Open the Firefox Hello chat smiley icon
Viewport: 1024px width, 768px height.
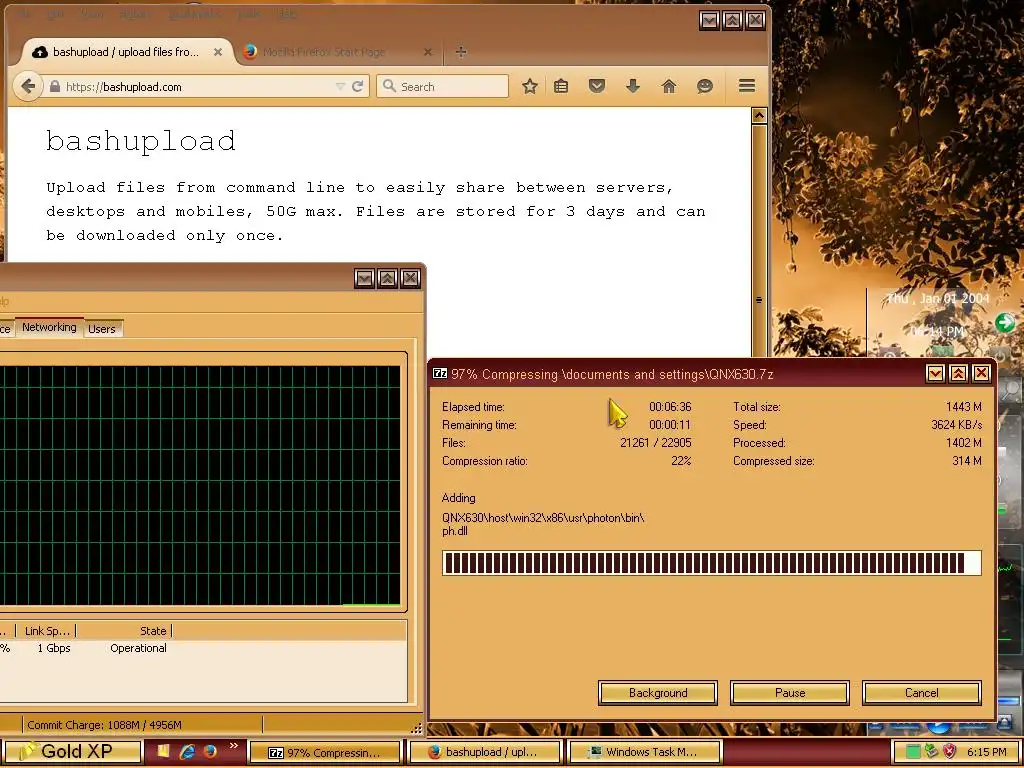(704, 86)
